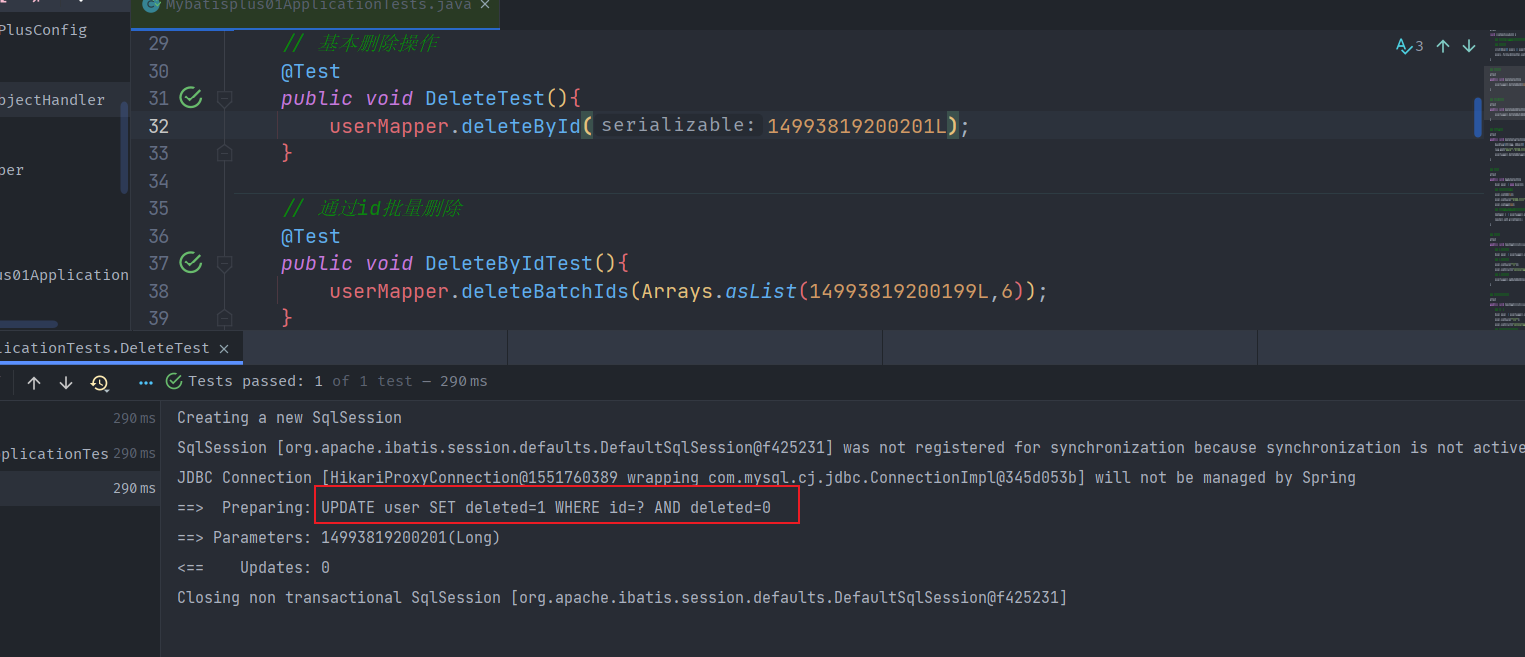The height and width of the screenshot is (657, 1525).
Task: Select PlusConfig in the project tree
Action: click(43, 30)
